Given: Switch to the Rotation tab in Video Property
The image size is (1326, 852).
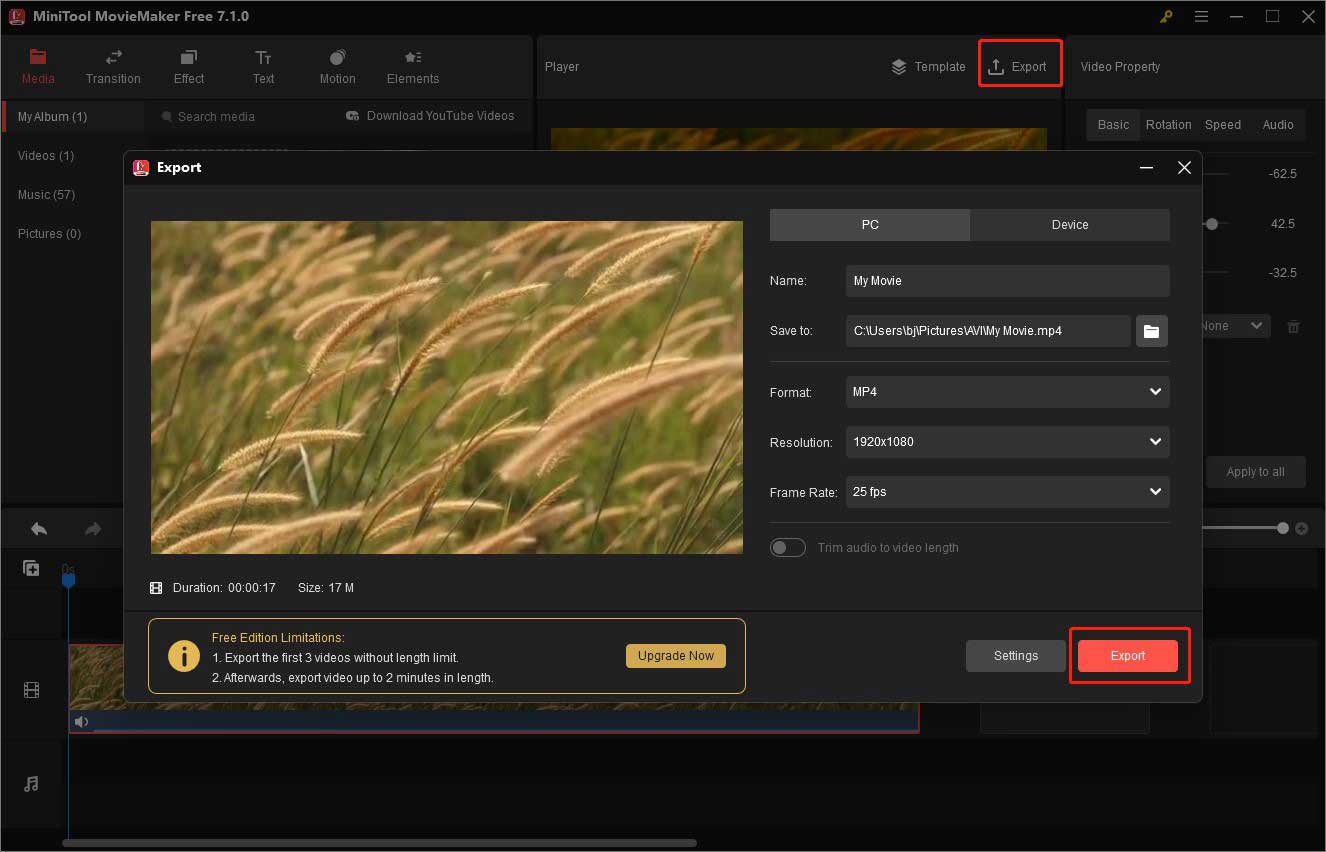Looking at the screenshot, I should [1168, 125].
